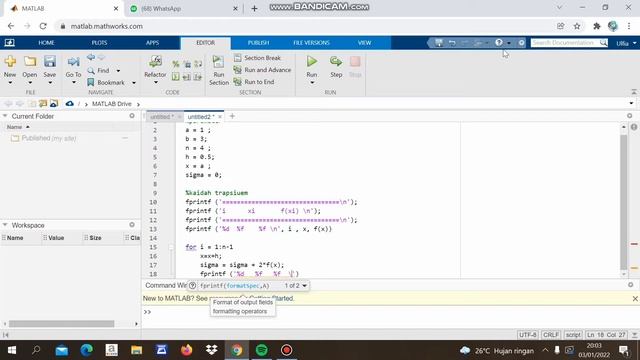Screen dimensions: 640x360
Task: Click function hint help icon
Action: pyautogui.click(x=192, y=286)
